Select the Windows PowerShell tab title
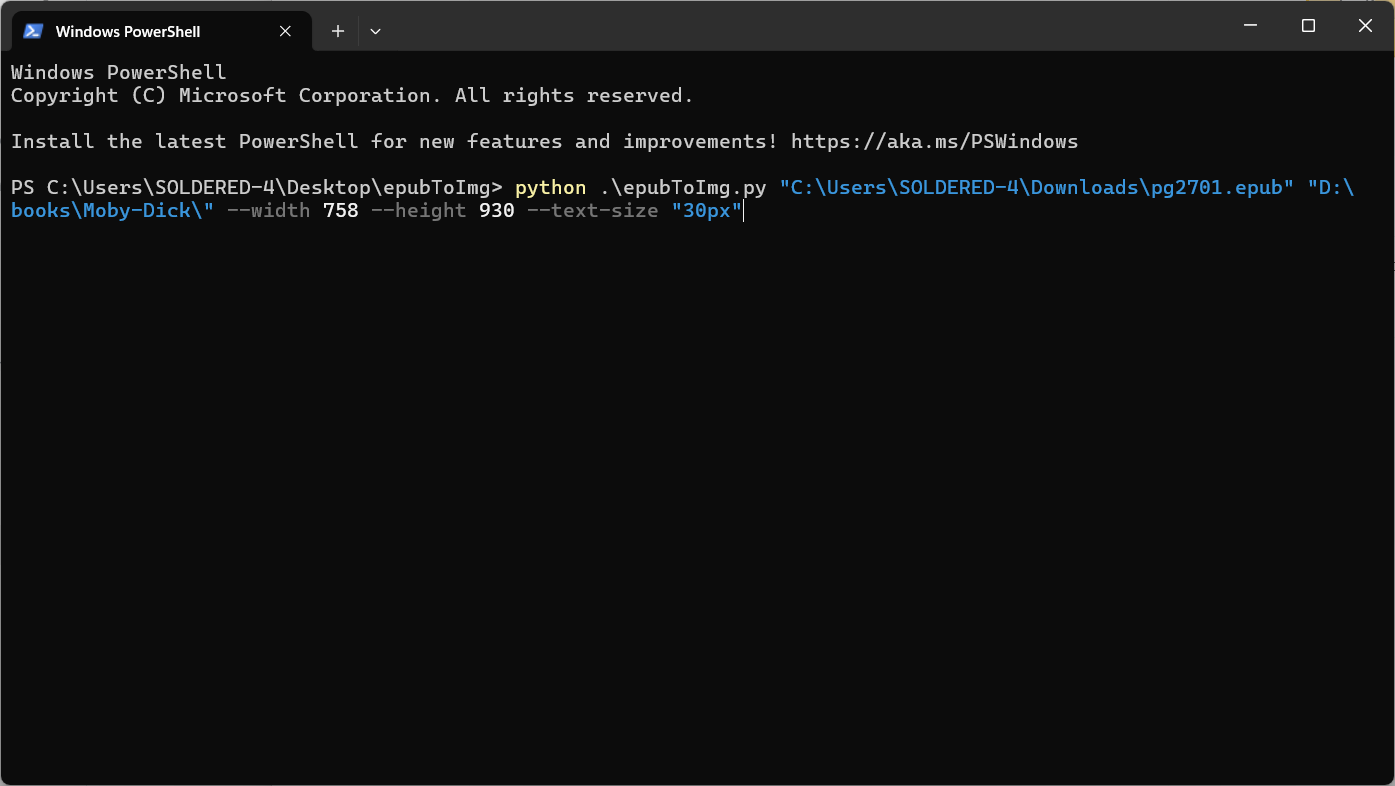This screenshot has height=786, width=1395. (x=128, y=31)
